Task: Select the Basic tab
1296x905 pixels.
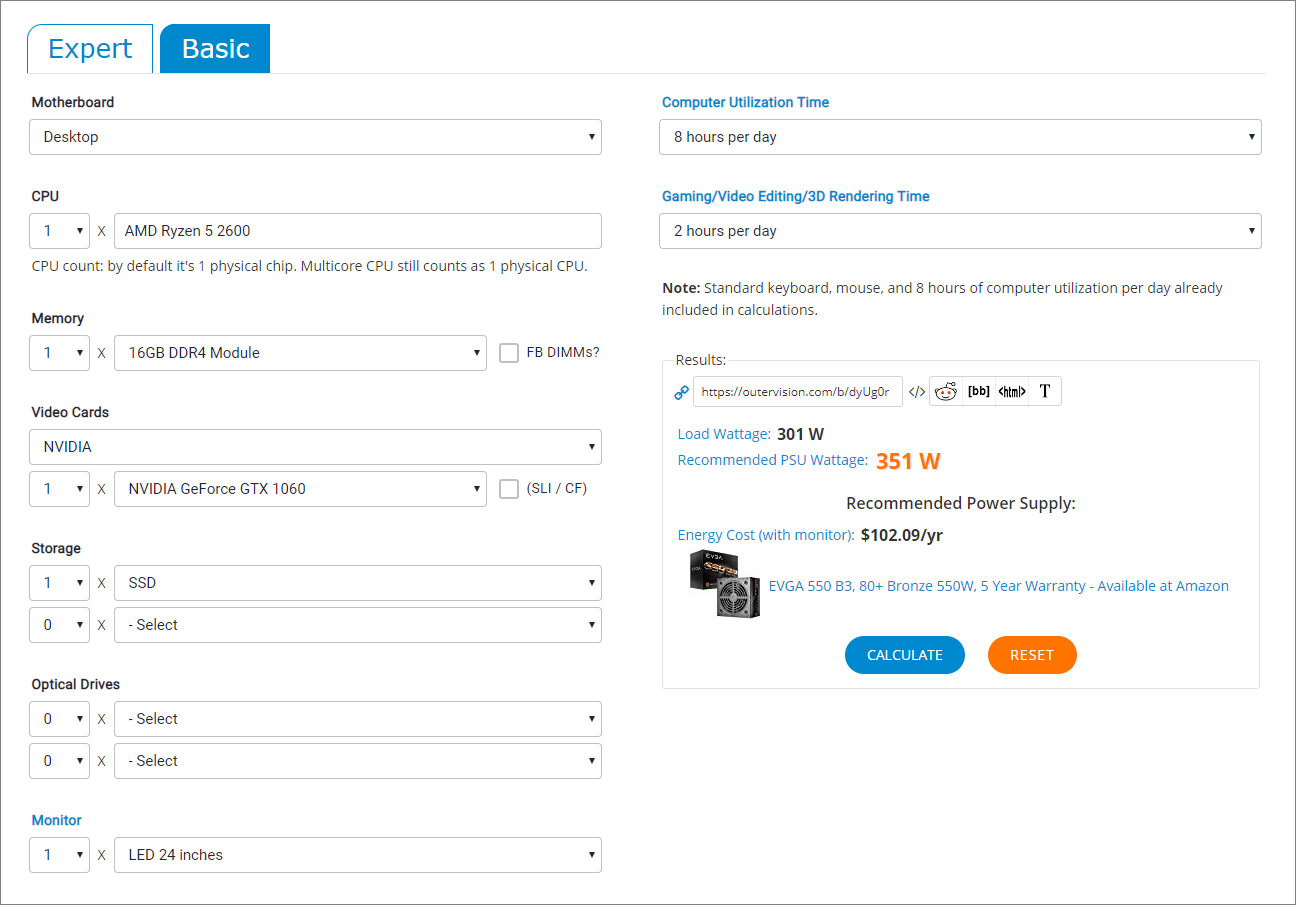Action: click(215, 49)
